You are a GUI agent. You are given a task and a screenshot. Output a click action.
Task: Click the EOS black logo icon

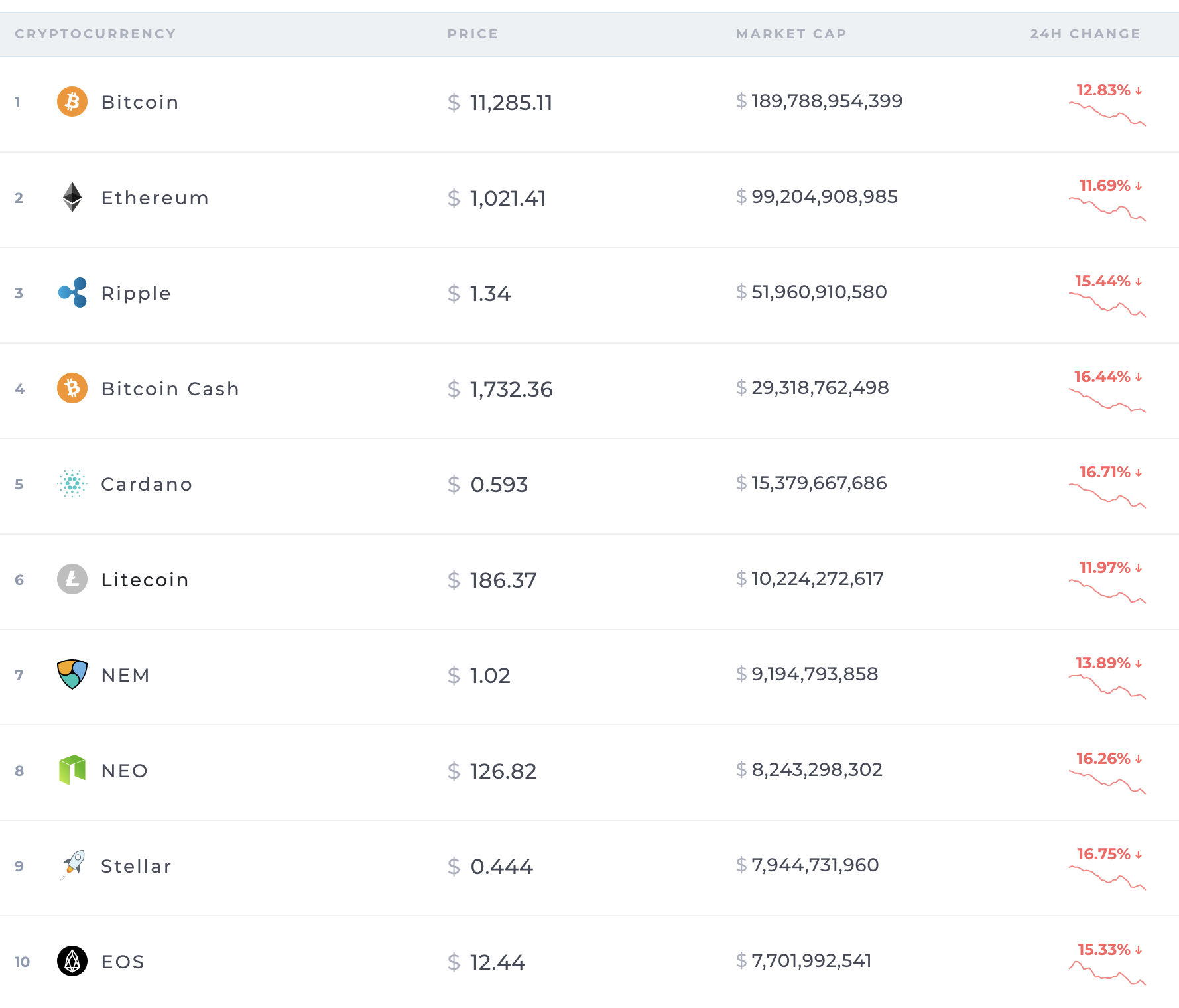(72, 961)
